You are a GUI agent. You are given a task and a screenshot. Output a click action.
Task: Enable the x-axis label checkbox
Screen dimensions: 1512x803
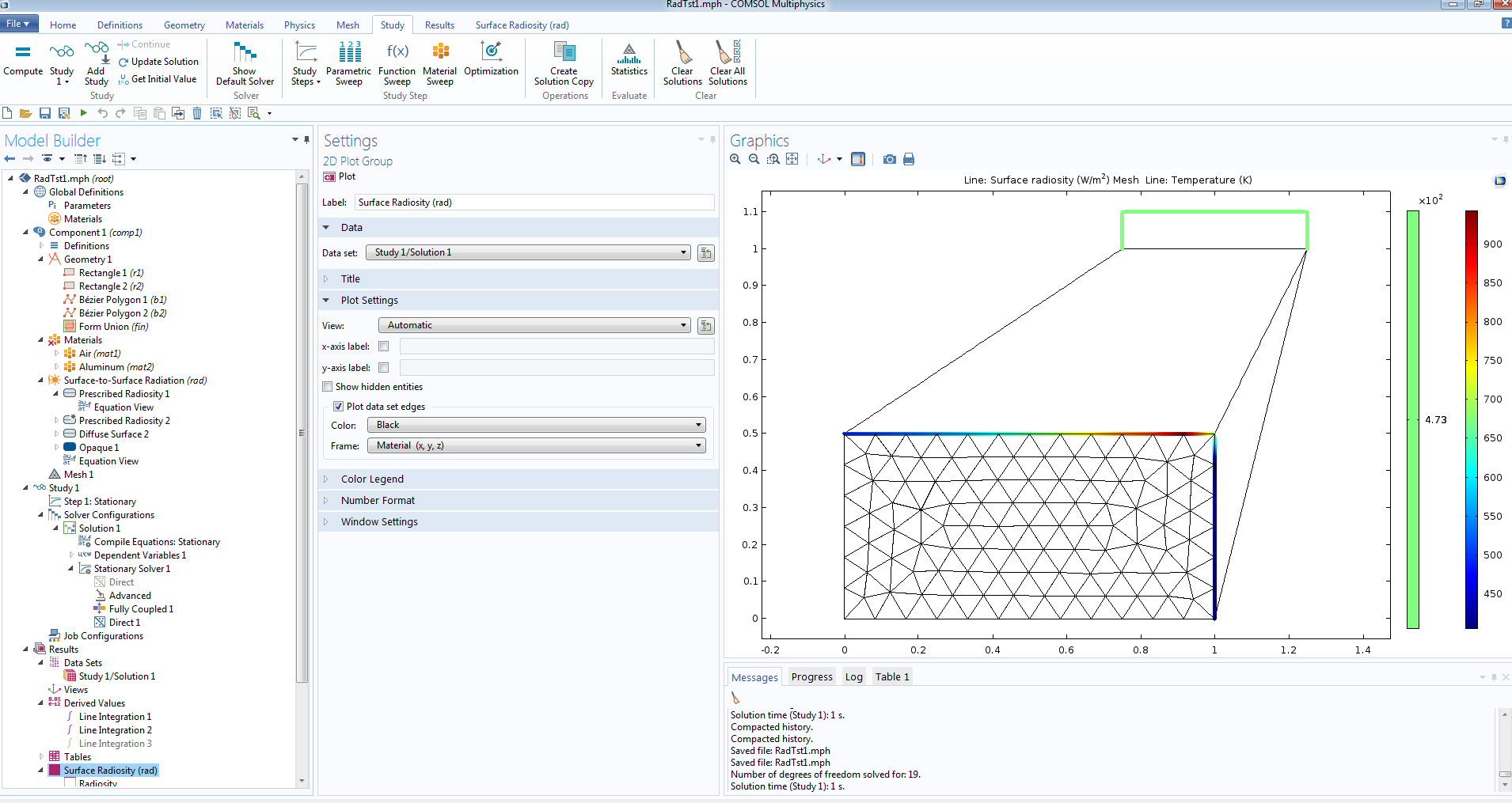click(384, 347)
